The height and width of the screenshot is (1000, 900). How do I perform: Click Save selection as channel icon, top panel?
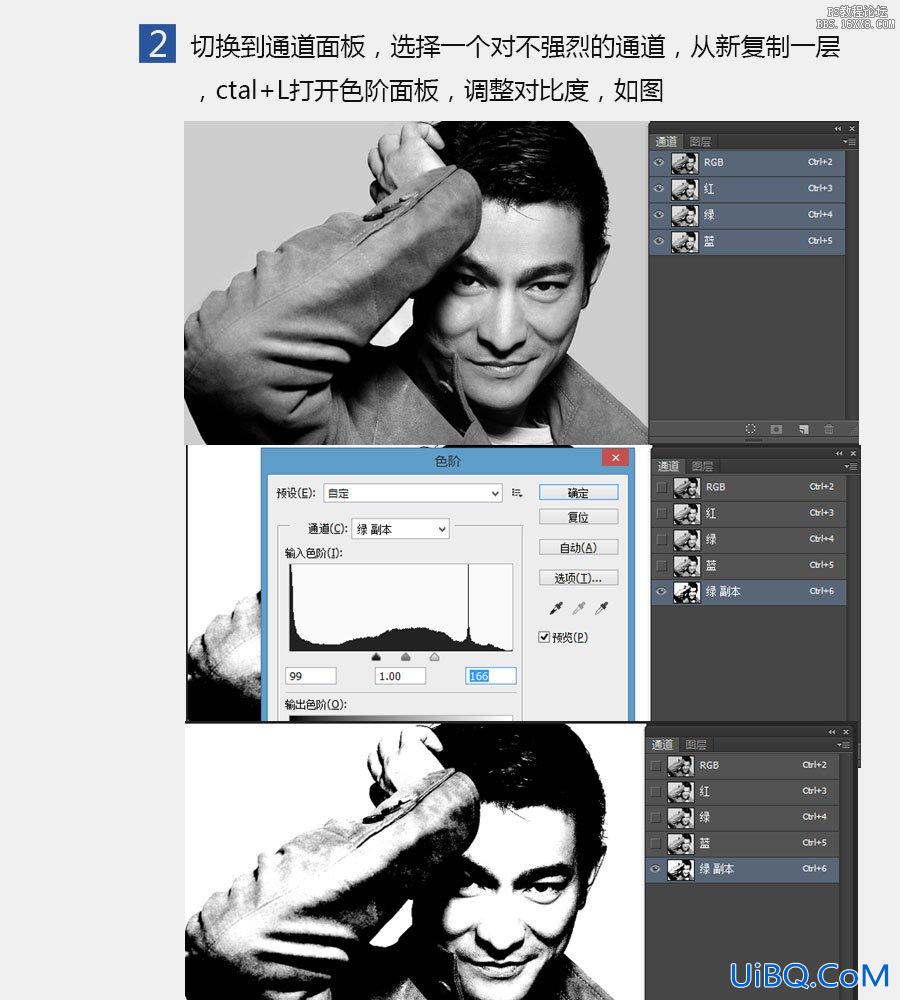[x=776, y=429]
